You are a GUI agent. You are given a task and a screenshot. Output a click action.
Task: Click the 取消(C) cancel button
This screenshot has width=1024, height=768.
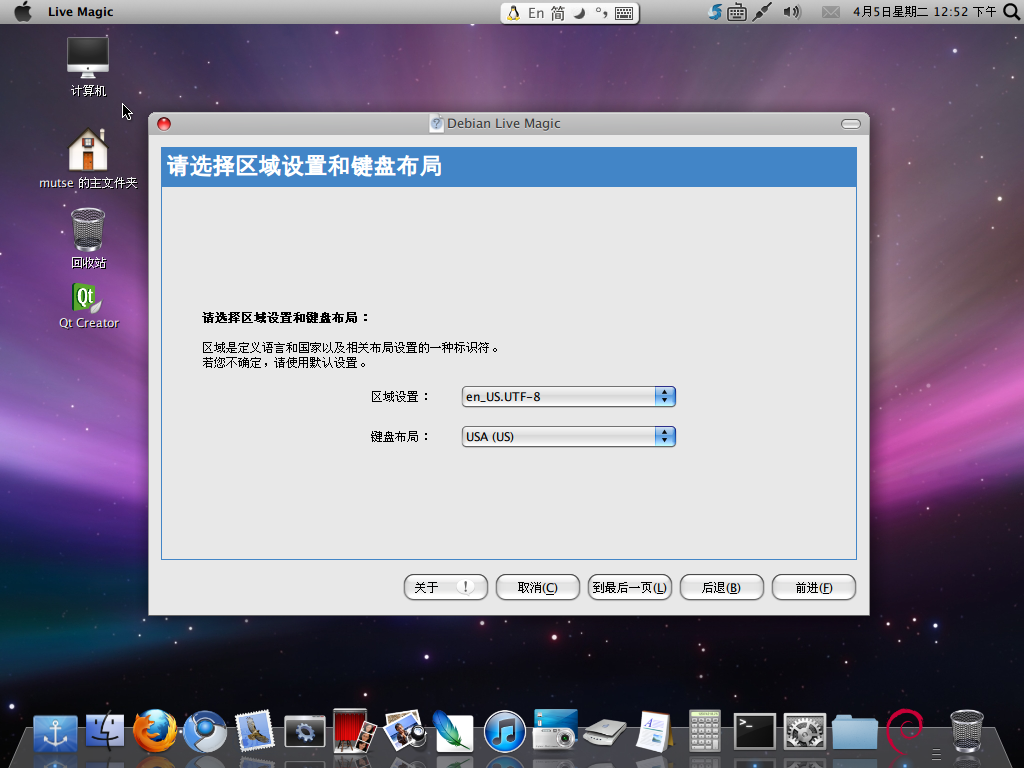tap(537, 587)
